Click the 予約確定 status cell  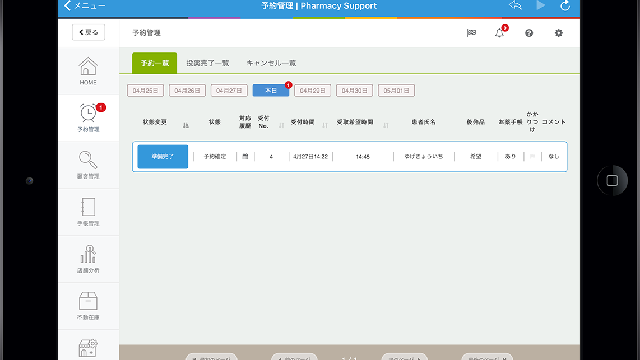pyautogui.click(x=215, y=156)
